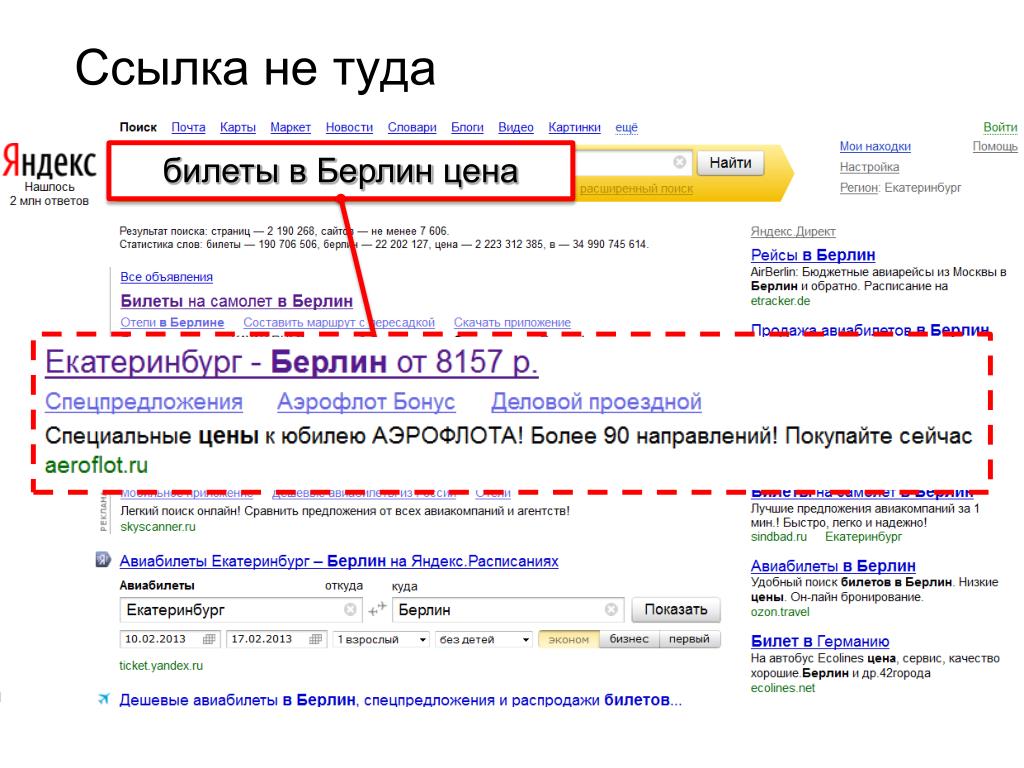The width and height of the screenshot is (1024, 768).
Task: Open calendar for date 10.02.2013
Action: (209, 639)
